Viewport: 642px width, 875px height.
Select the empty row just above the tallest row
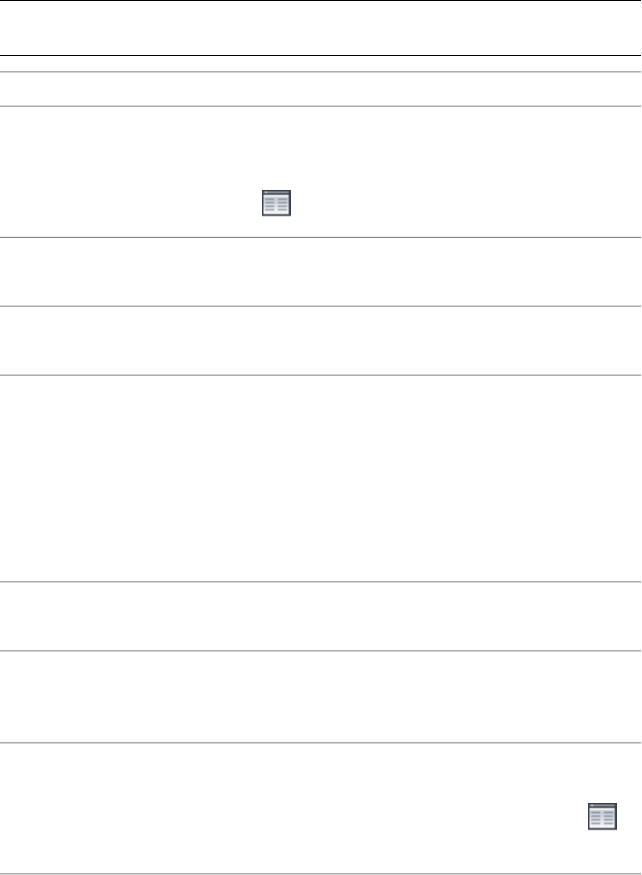coord(321,340)
